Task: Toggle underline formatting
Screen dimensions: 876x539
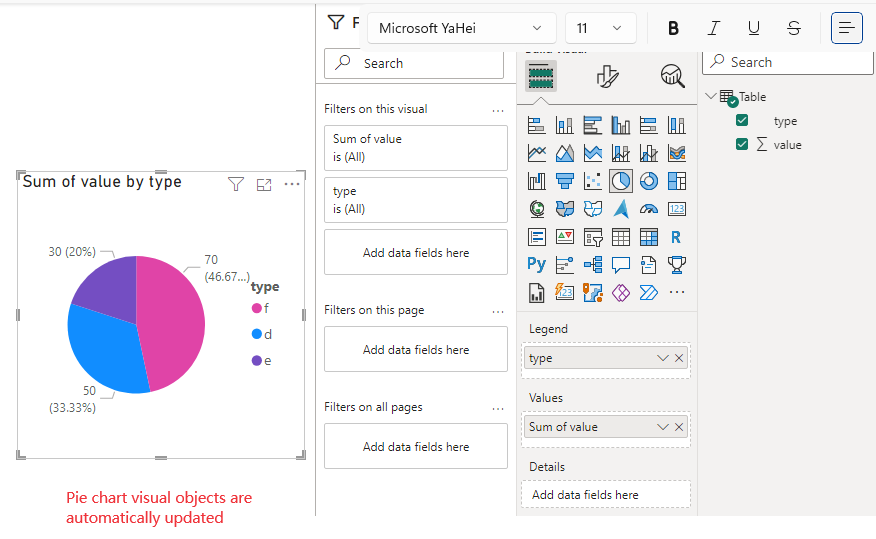Action: pyautogui.click(x=754, y=28)
